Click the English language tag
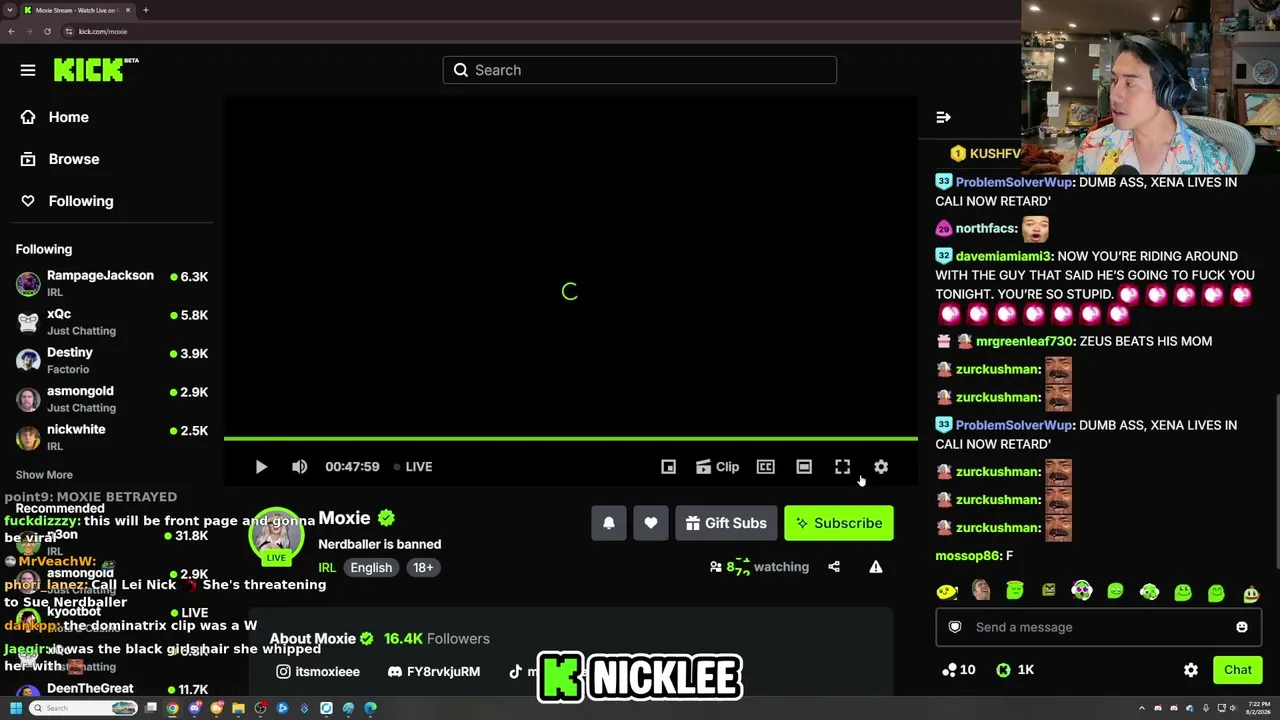 [x=371, y=567]
